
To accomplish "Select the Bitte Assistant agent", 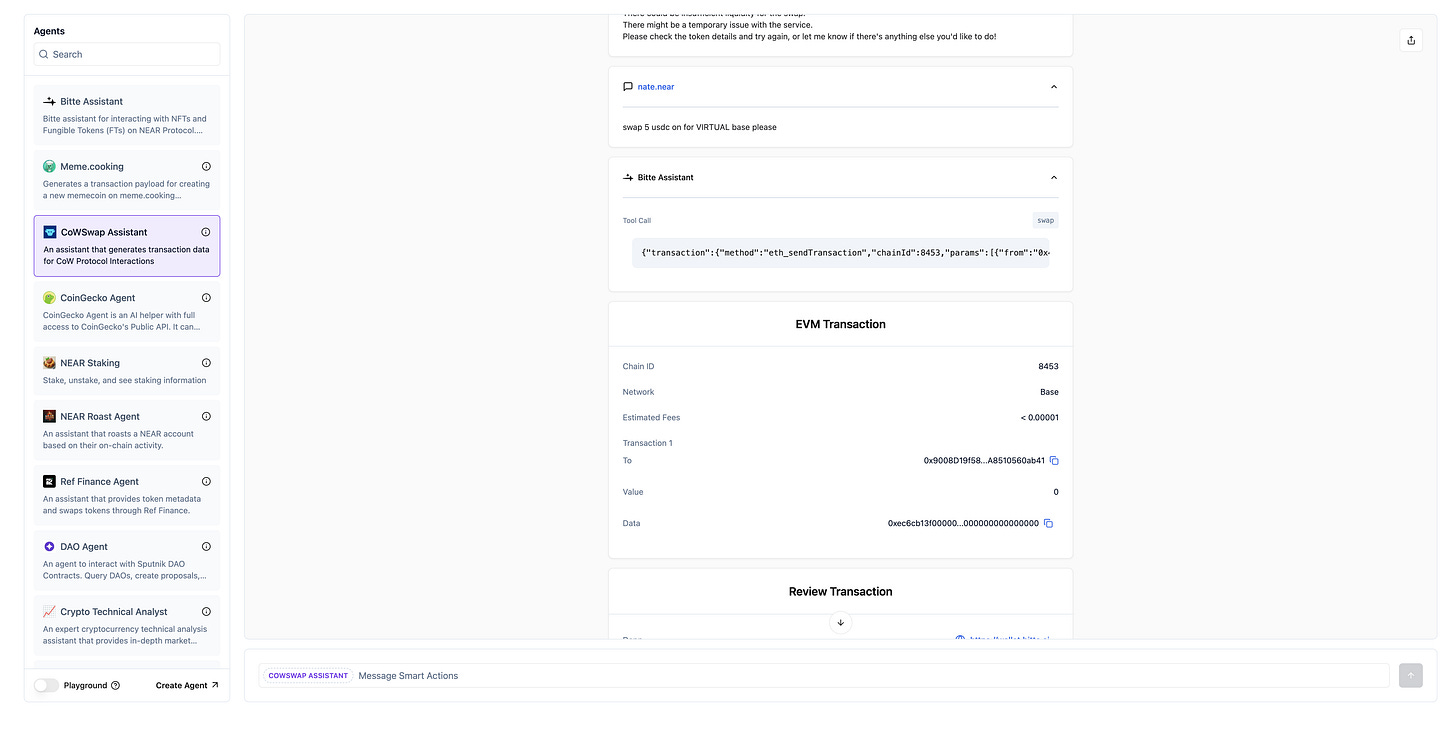I will 127,115.
